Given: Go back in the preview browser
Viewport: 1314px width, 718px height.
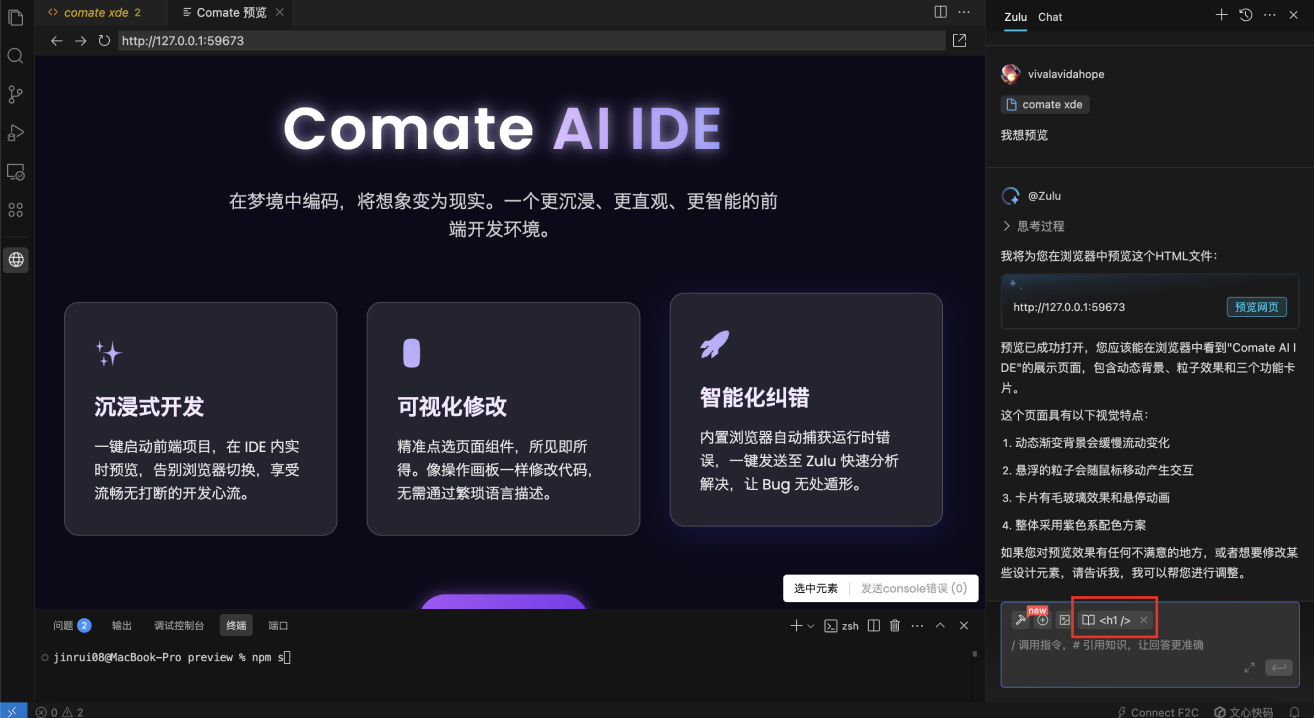Looking at the screenshot, I should [x=57, y=41].
